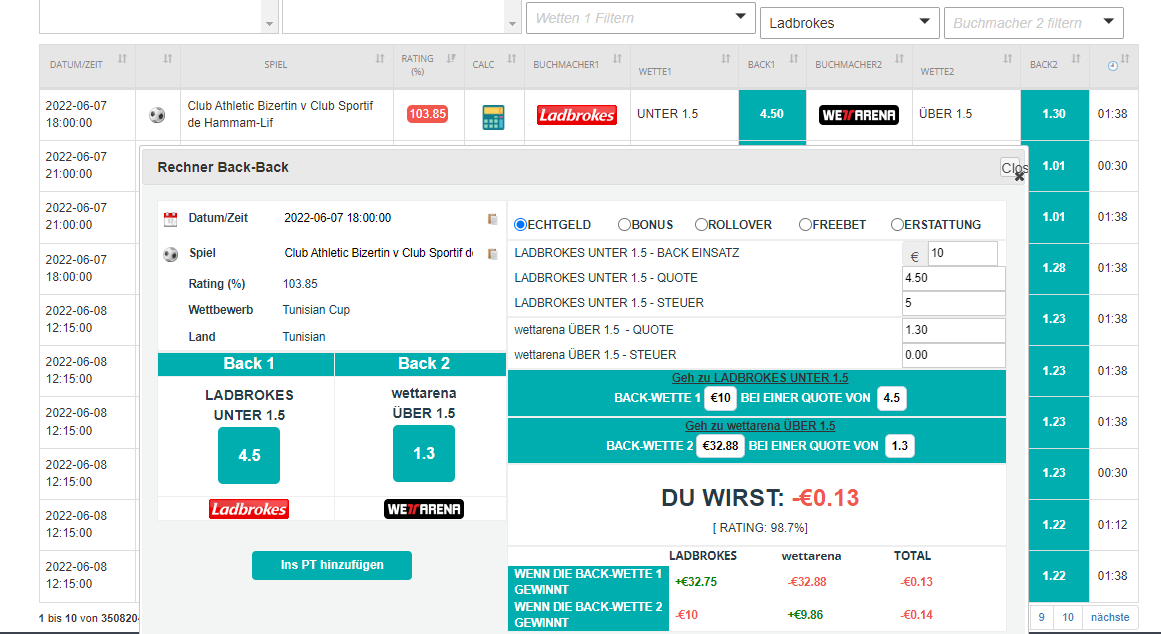Select the BONUS radio option
The height and width of the screenshot is (634, 1161).
[x=624, y=224]
